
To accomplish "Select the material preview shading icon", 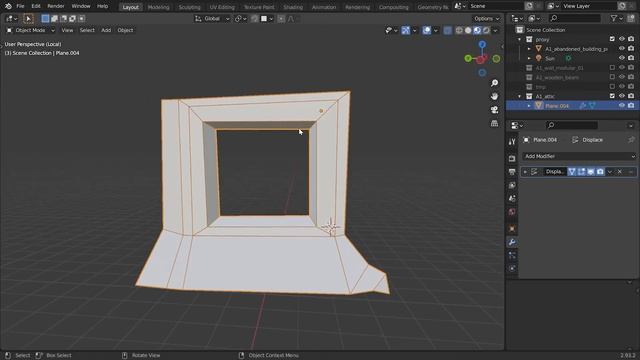I will pyautogui.click(x=477, y=30).
